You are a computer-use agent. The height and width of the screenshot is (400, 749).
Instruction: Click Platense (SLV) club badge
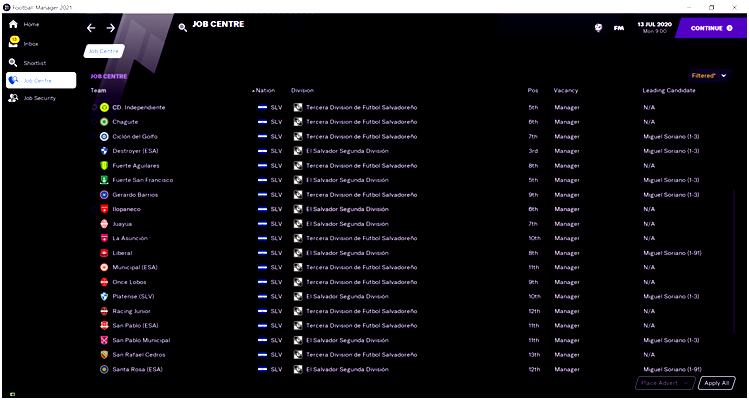tap(104, 296)
